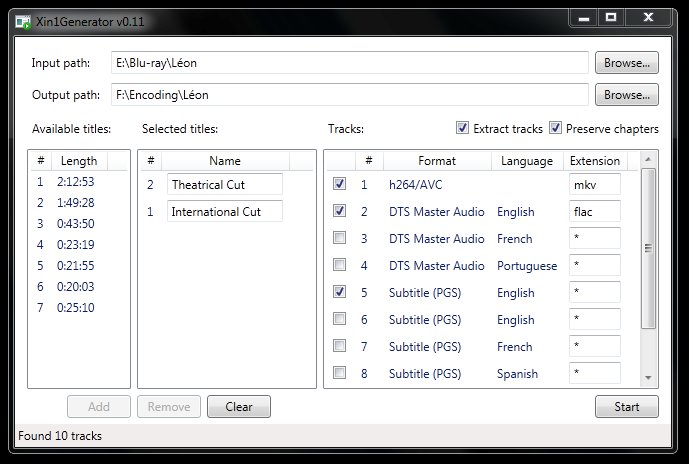The height and width of the screenshot is (464, 689).
Task: Uncheck track 5 Subtitle English
Action: 339,292
